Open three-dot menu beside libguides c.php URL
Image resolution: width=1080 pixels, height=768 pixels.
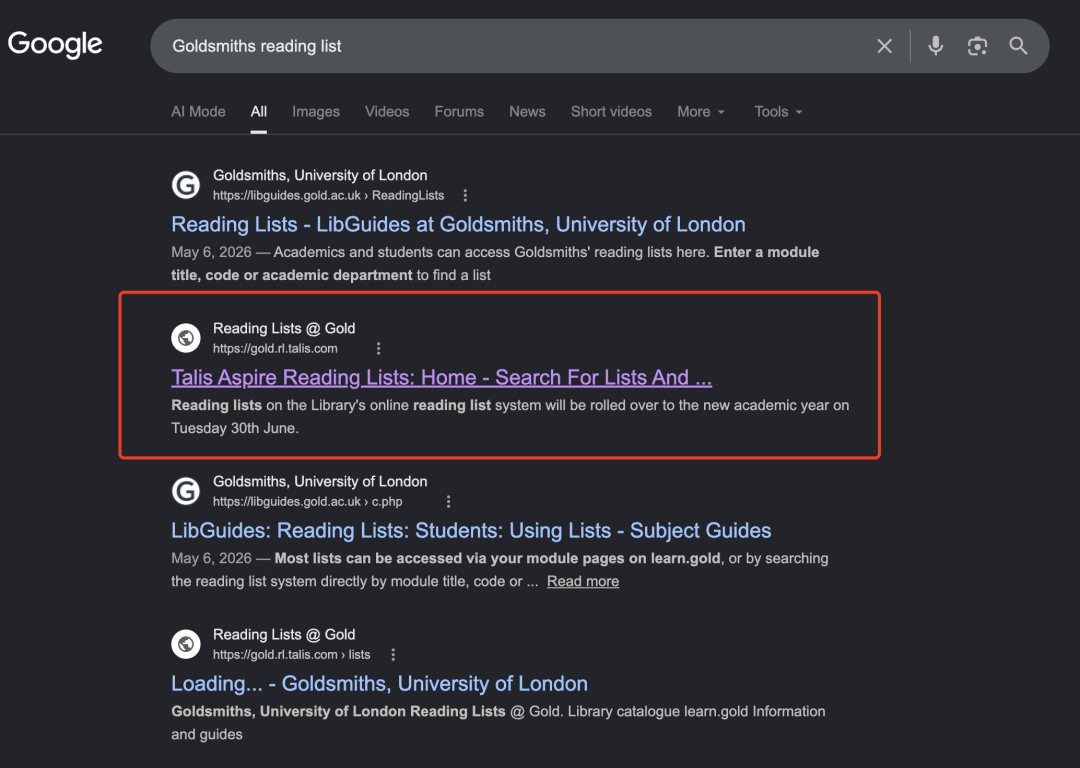click(x=448, y=501)
